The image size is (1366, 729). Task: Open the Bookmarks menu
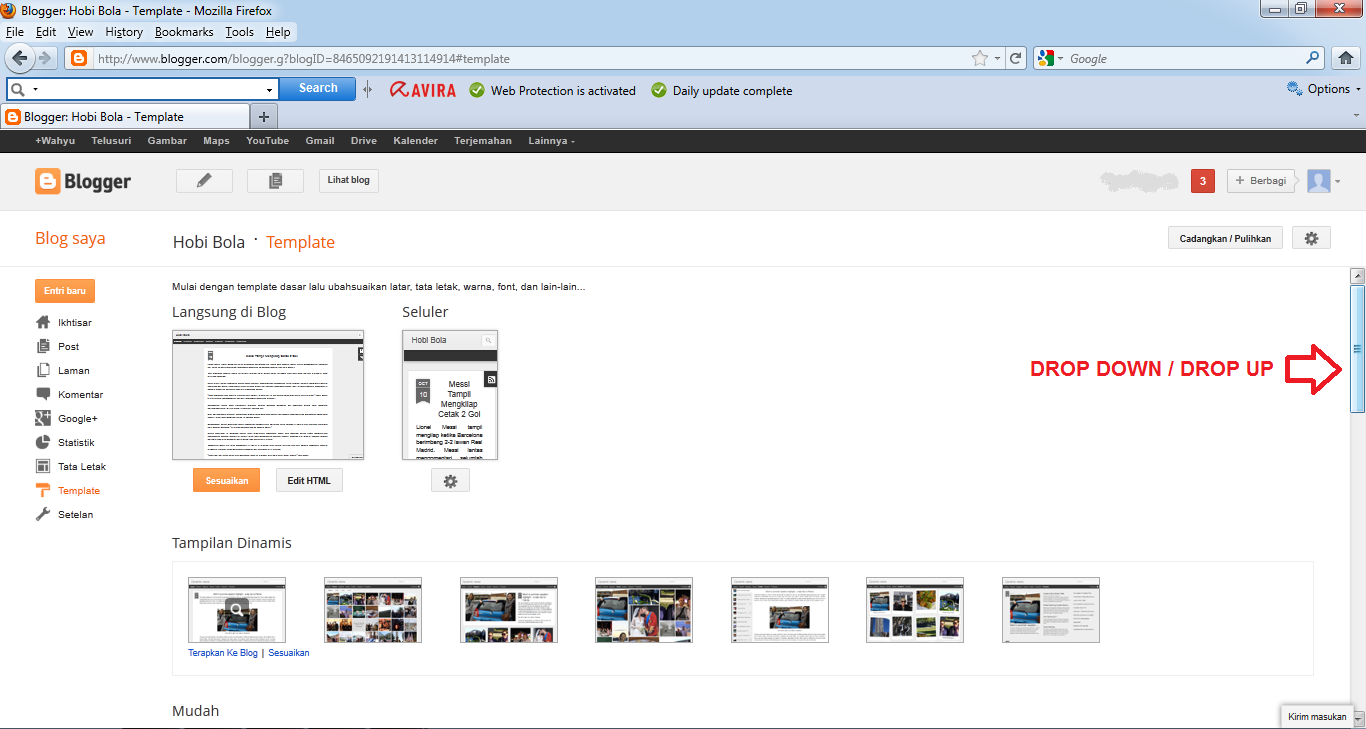pos(184,32)
